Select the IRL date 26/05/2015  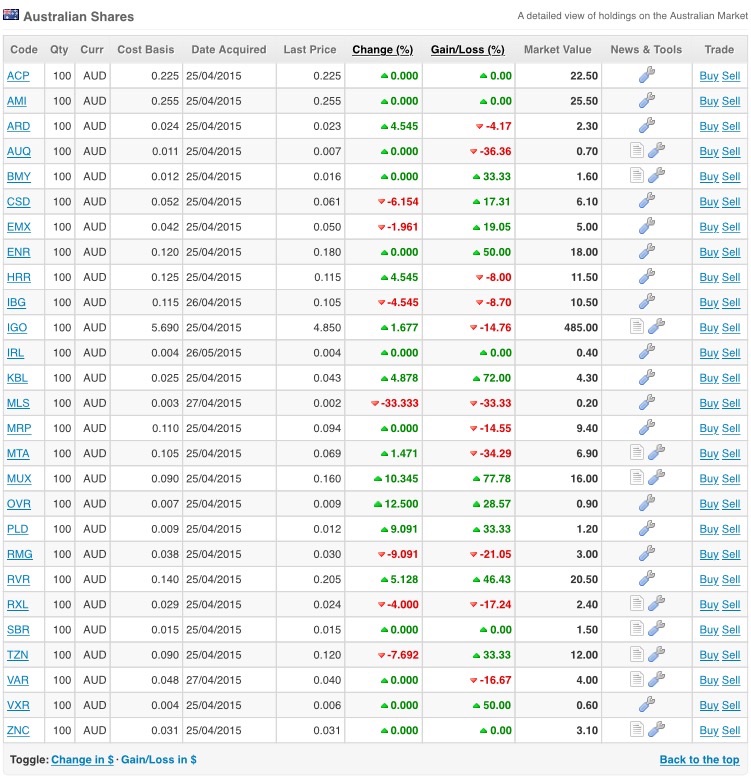[x=214, y=353]
